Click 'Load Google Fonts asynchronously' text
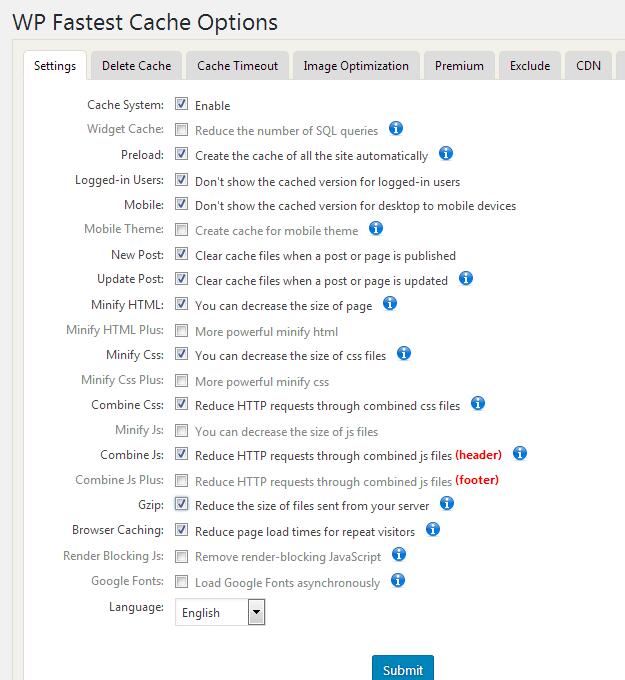Viewport: 625px width, 680px height. pos(288,582)
